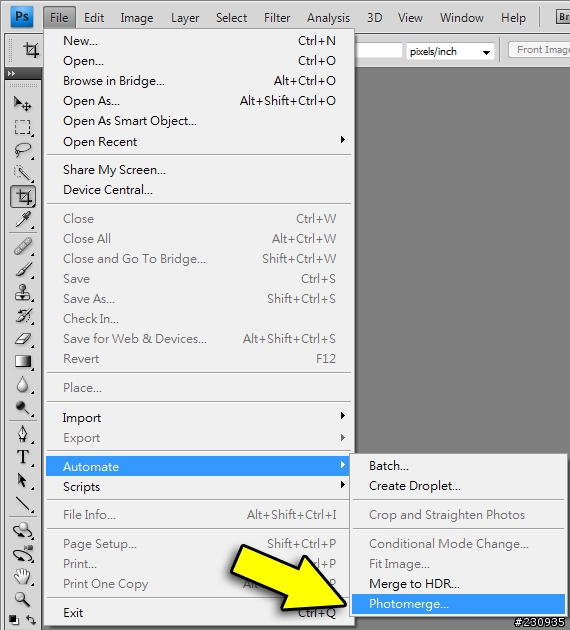The width and height of the screenshot is (570, 630).
Task: Choose Device Central...
Action: tap(199, 190)
